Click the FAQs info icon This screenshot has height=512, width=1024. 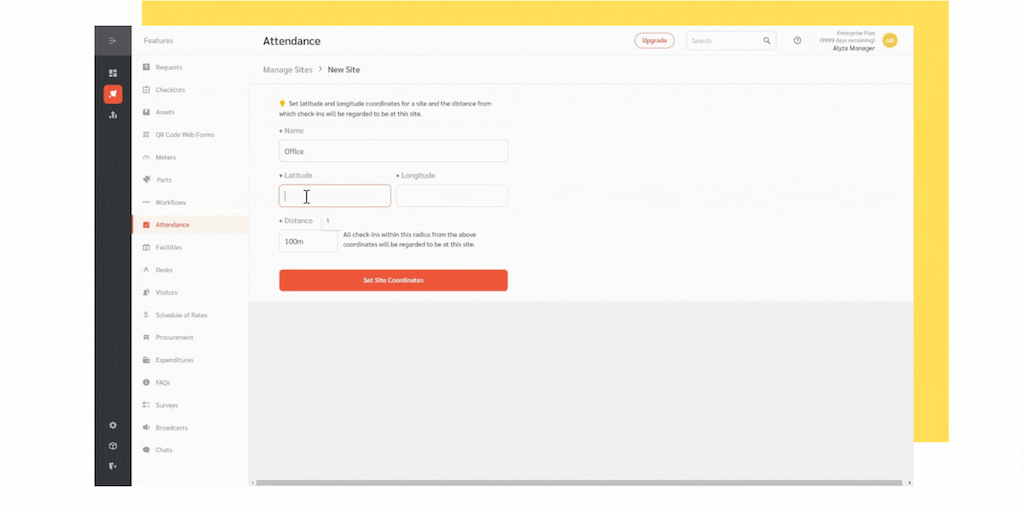pos(146,383)
